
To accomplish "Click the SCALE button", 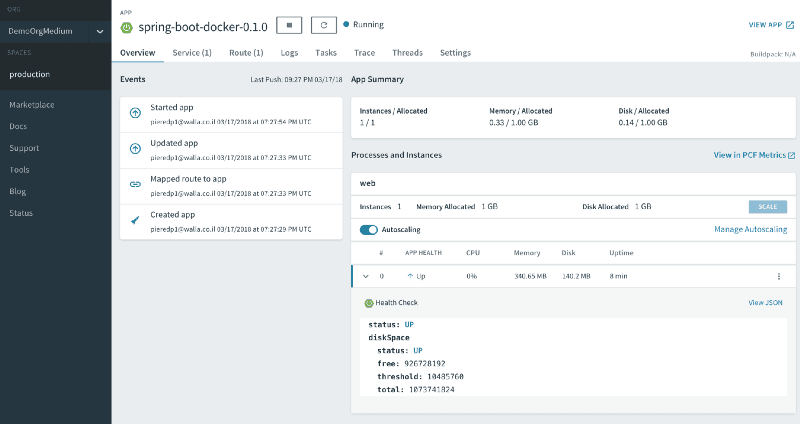I will point(767,206).
